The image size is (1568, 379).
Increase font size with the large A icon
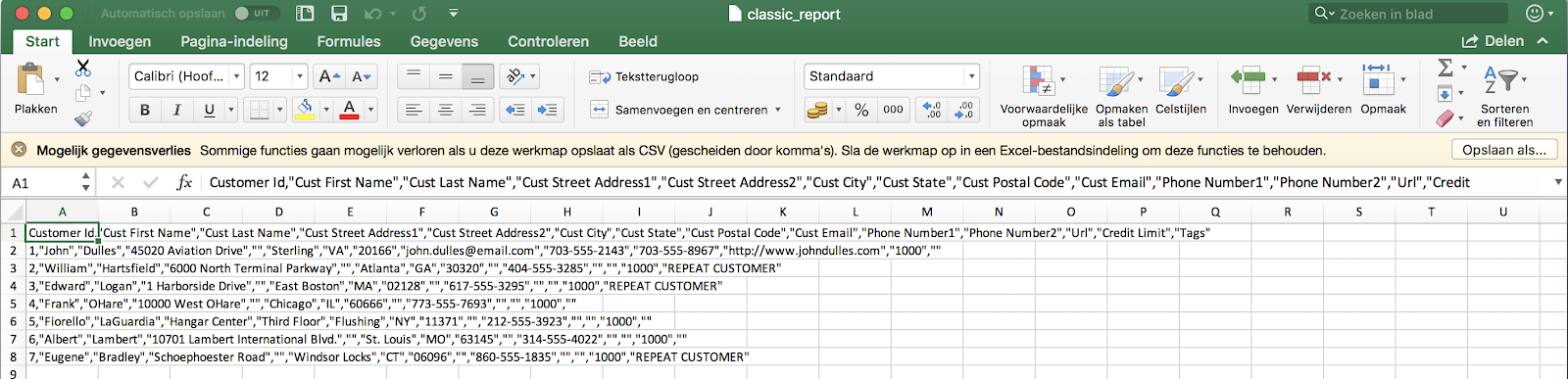click(x=329, y=76)
